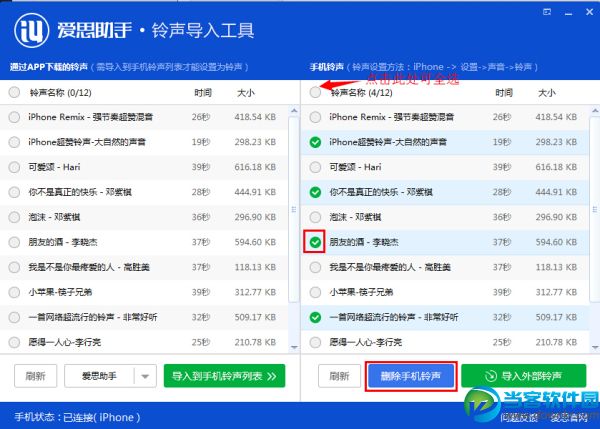Click left duration cell 32秒

201,317
